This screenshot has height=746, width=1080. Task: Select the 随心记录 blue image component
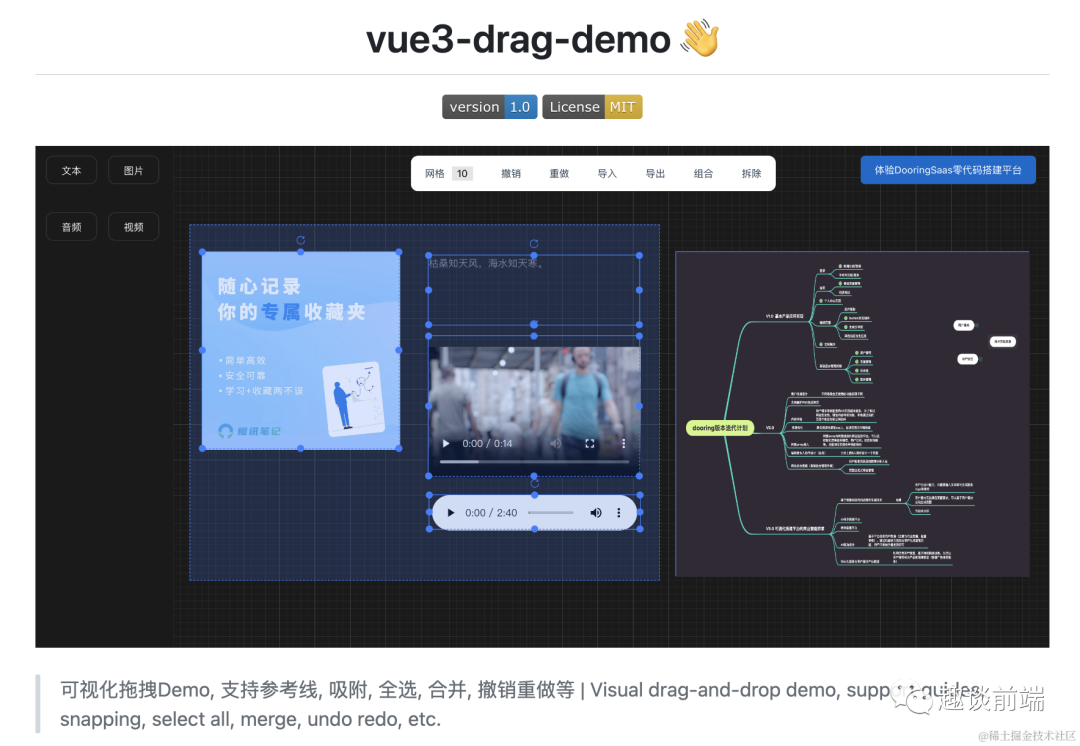point(301,350)
